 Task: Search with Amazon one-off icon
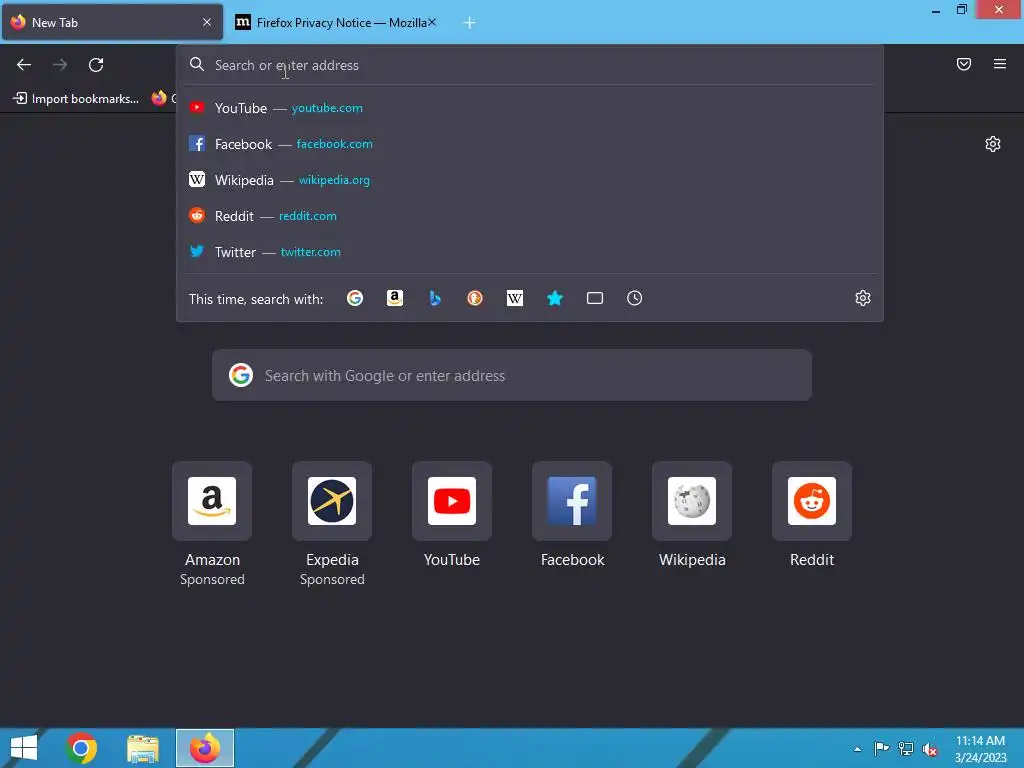(x=394, y=298)
